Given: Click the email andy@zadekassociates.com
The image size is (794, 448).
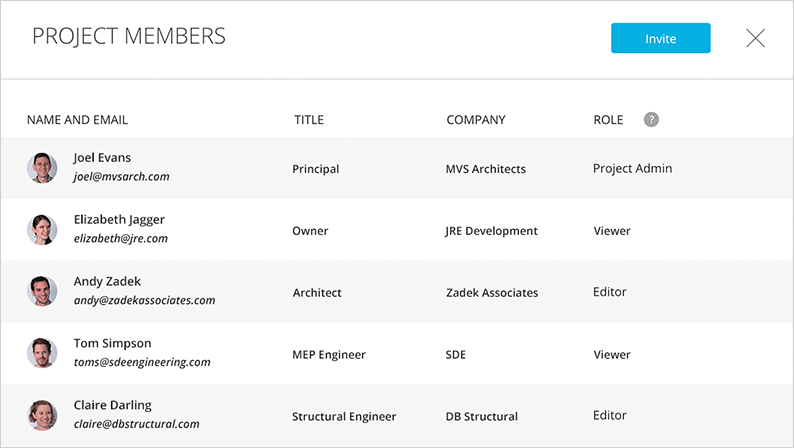Looking at the screenshot, I should click(144, 300).
